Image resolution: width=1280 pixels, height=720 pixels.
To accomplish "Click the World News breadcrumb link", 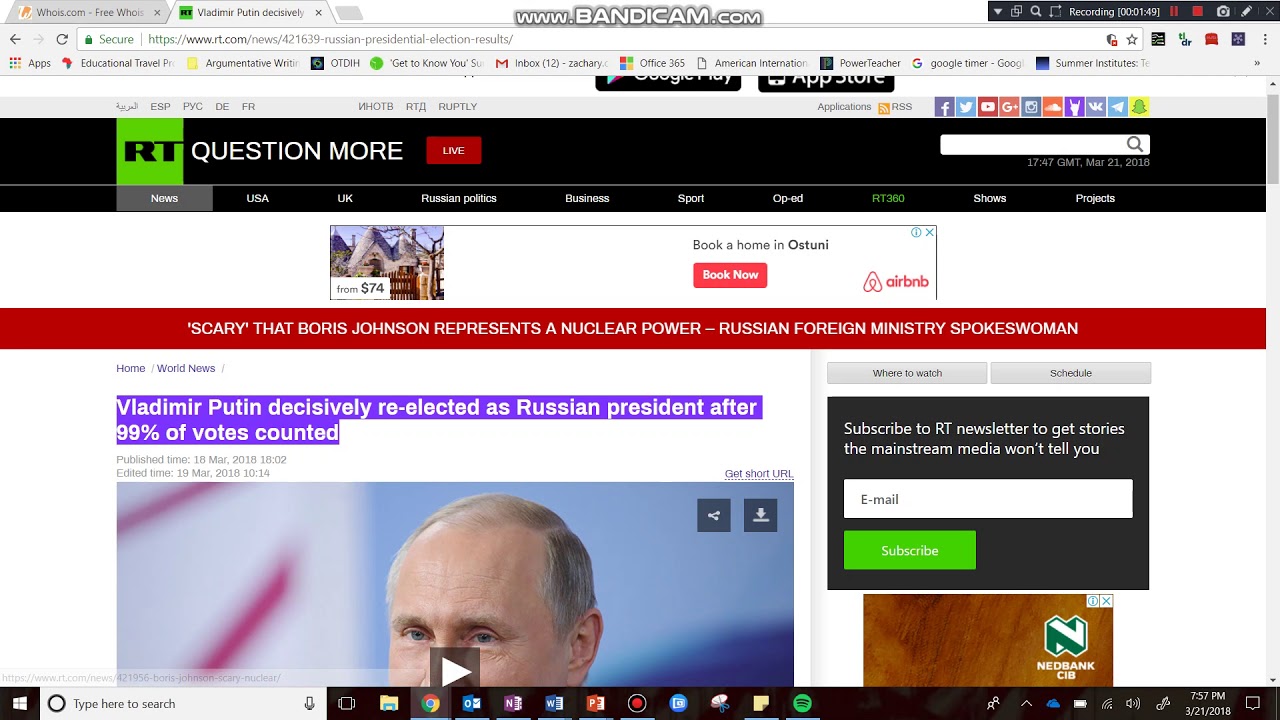I will click(186, 368).
